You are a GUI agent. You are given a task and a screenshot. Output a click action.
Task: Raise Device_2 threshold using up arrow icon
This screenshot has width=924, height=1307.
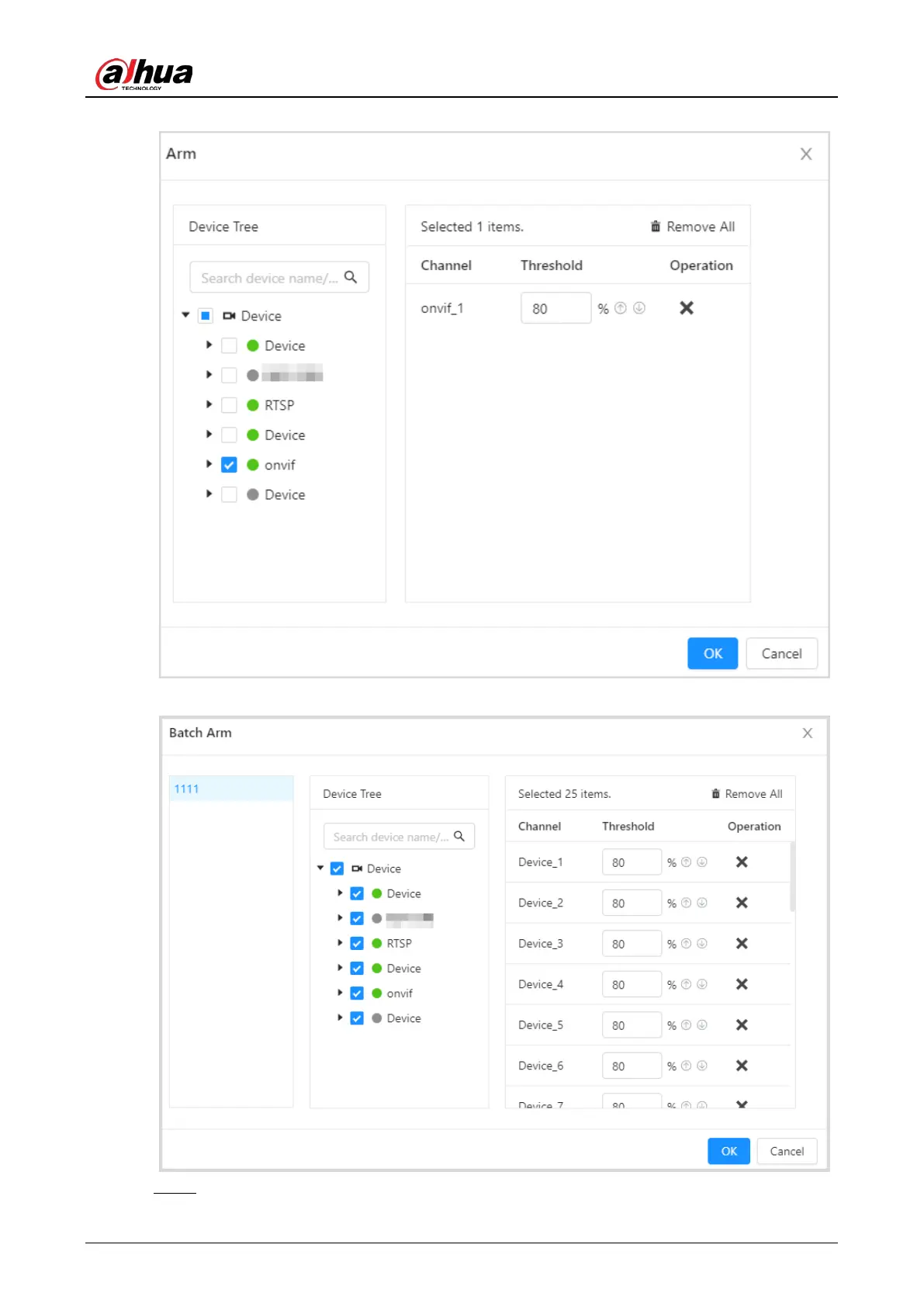pyautogui.click(x=686, y=903)
